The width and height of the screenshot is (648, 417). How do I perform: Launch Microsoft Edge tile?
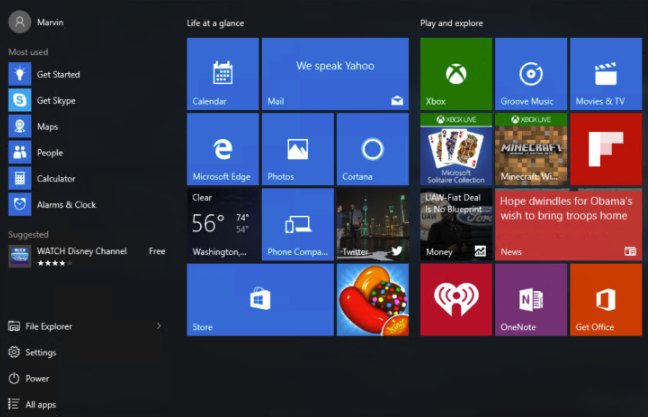tap(223, 149)
